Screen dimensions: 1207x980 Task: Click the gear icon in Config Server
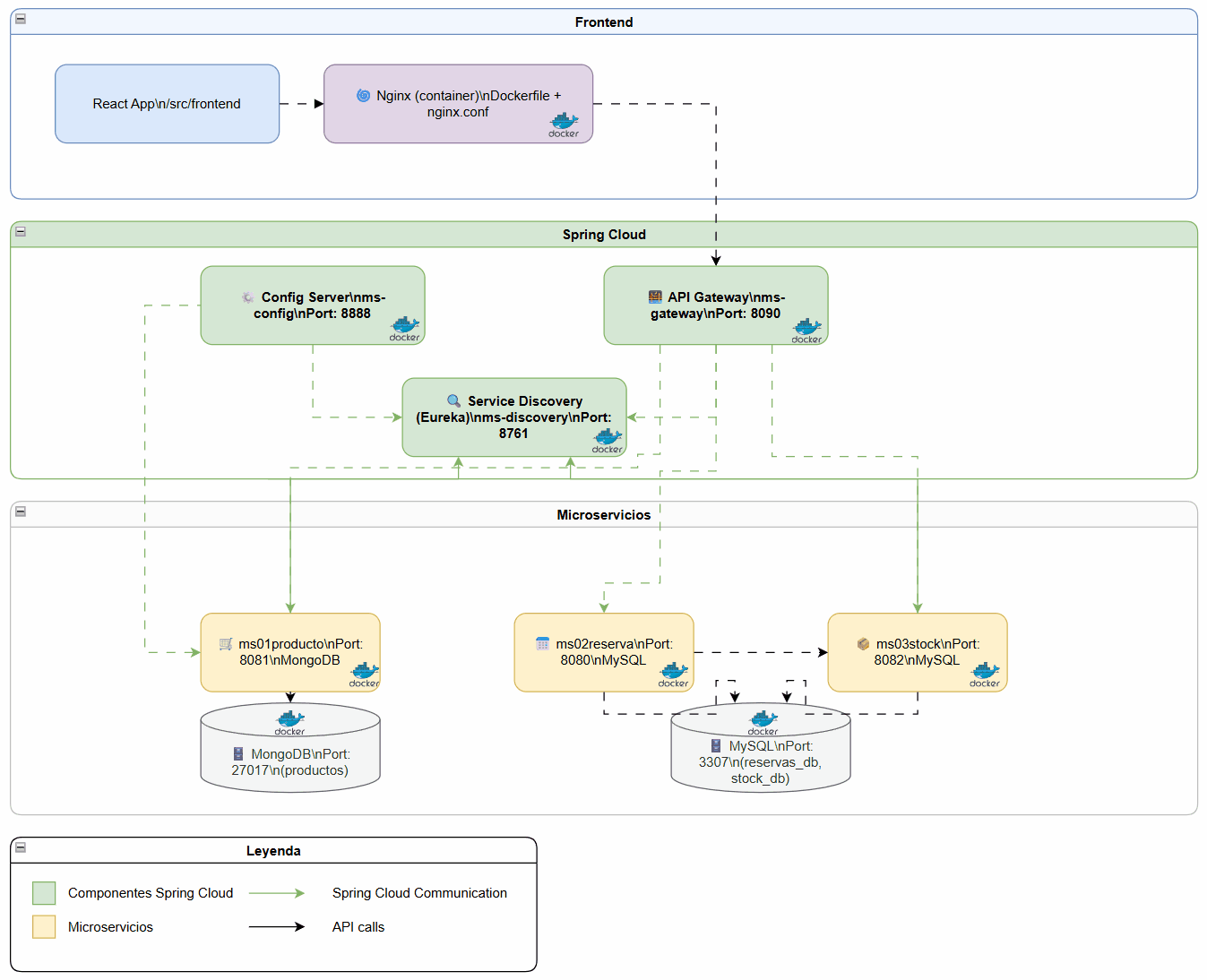248,297
